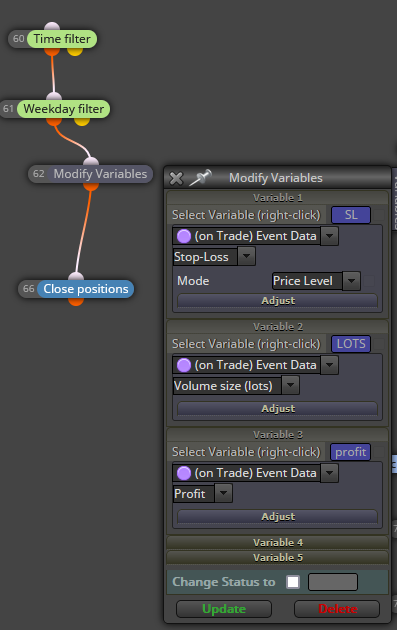Select the Weekday filter node
The image size is (397, 630).
point(63,109)
